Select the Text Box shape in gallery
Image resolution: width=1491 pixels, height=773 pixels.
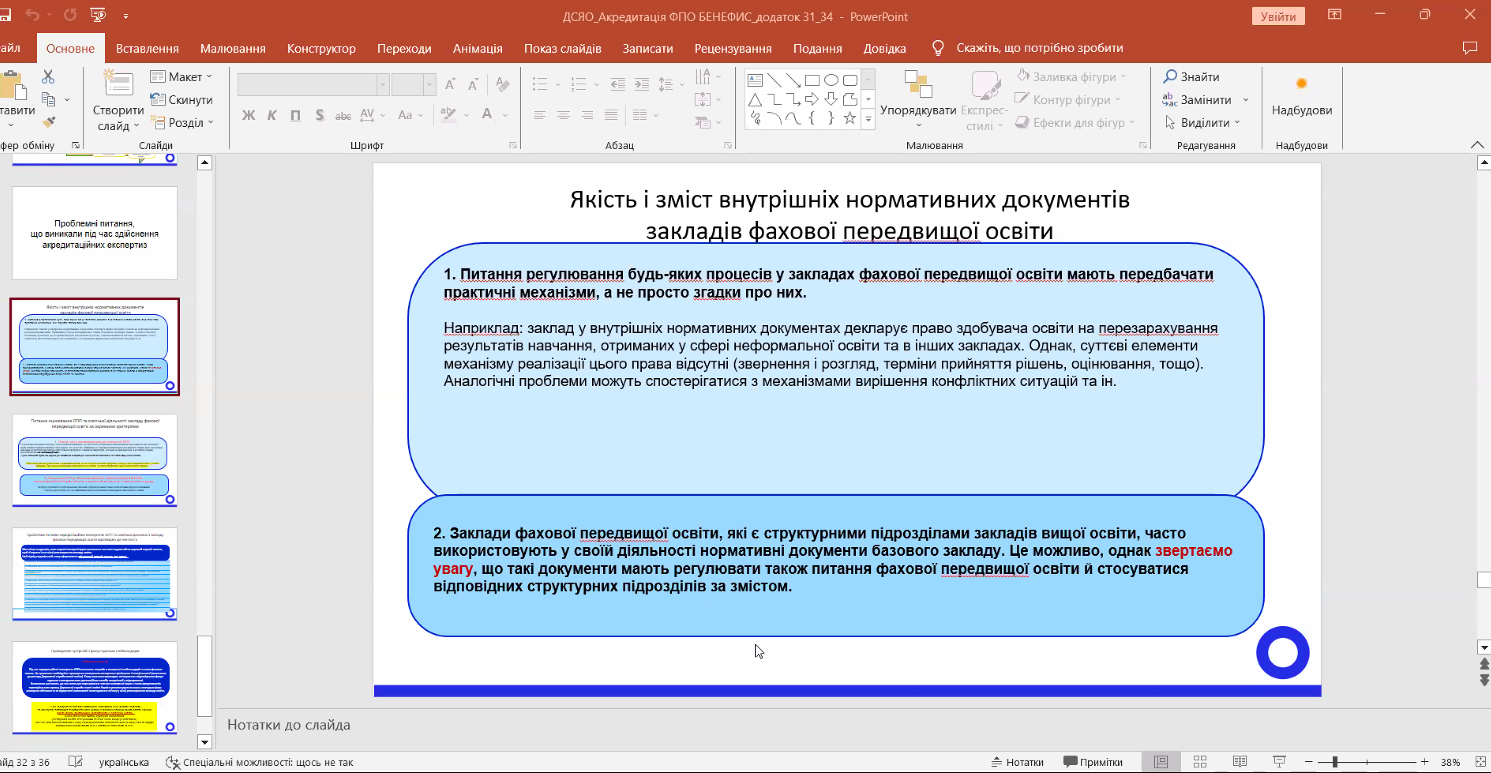pyautogui.click(x=755, y=80)
